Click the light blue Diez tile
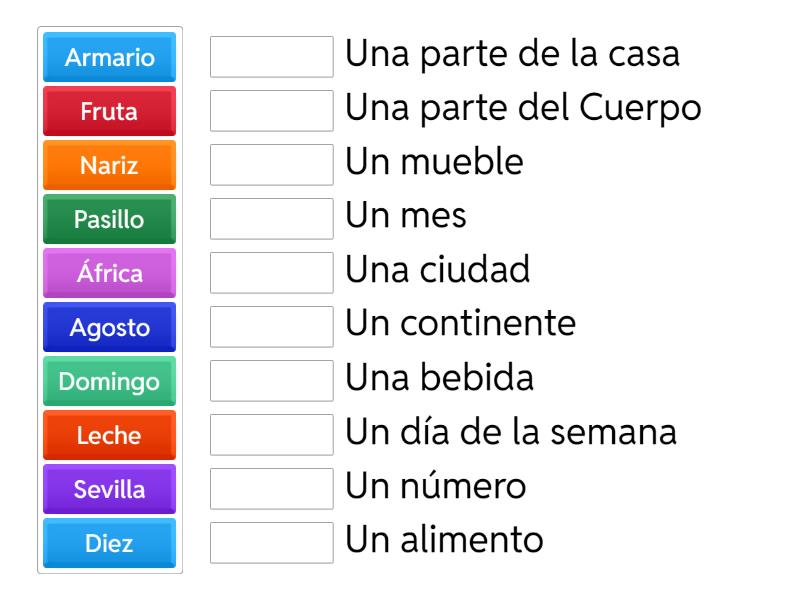Image resolution: width=800 pixels, height=600 pixels. pos(109,543)
